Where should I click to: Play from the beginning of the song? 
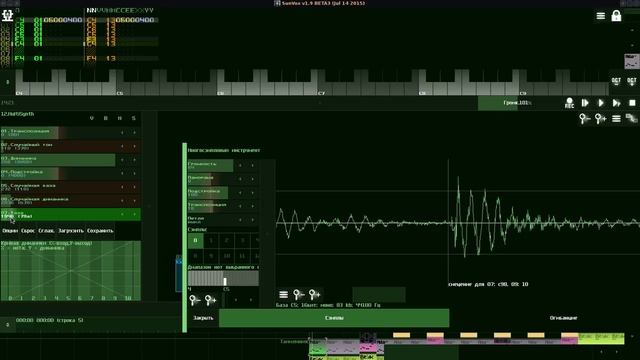pos(585,103)
